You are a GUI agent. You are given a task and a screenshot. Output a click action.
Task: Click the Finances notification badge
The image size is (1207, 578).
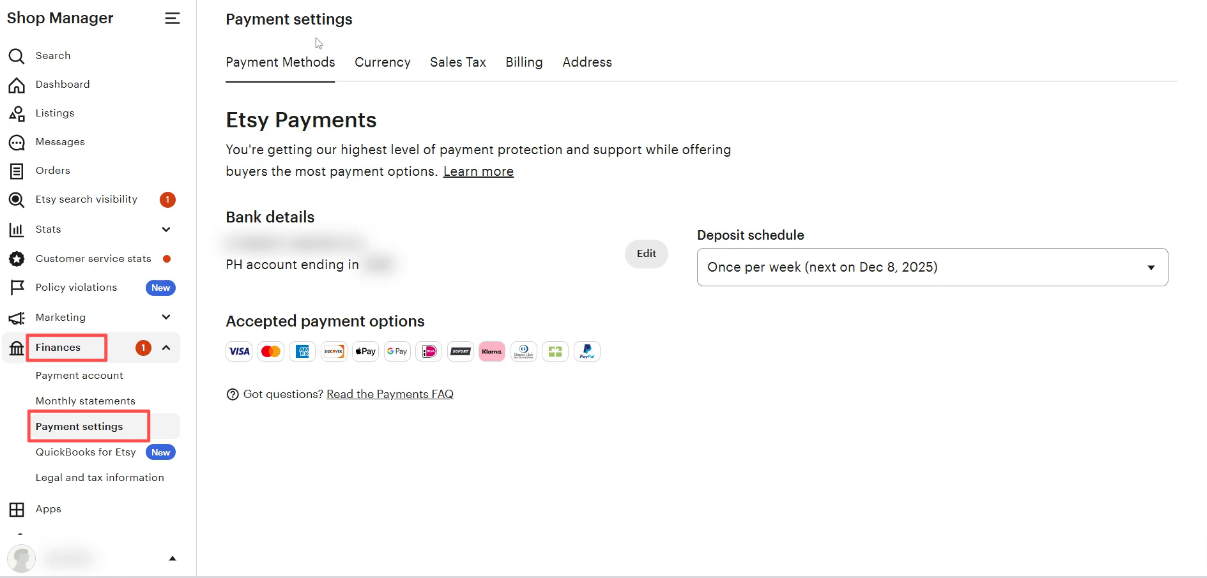143,348
